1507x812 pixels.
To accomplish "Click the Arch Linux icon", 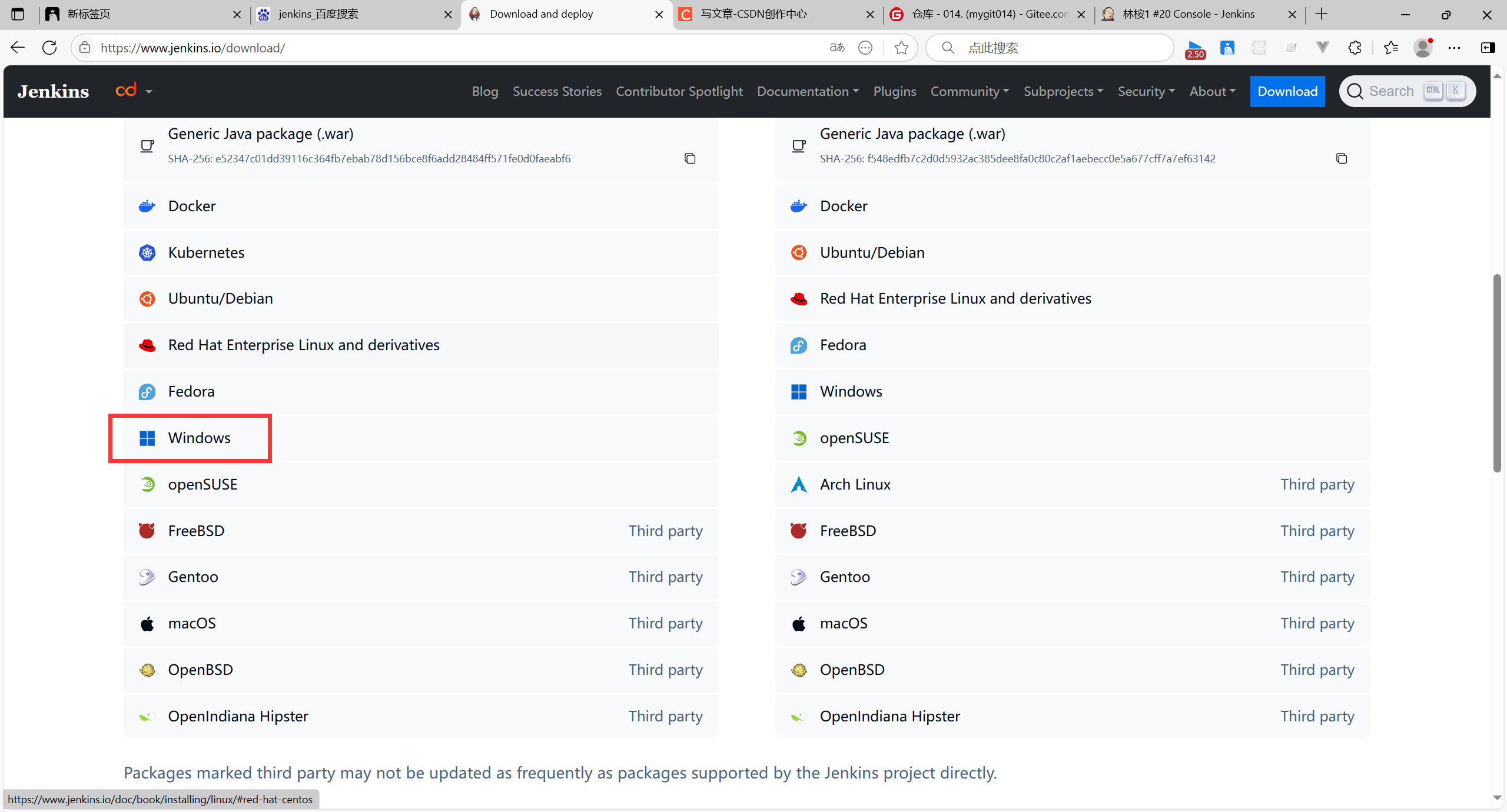I will tap(798, 484).
